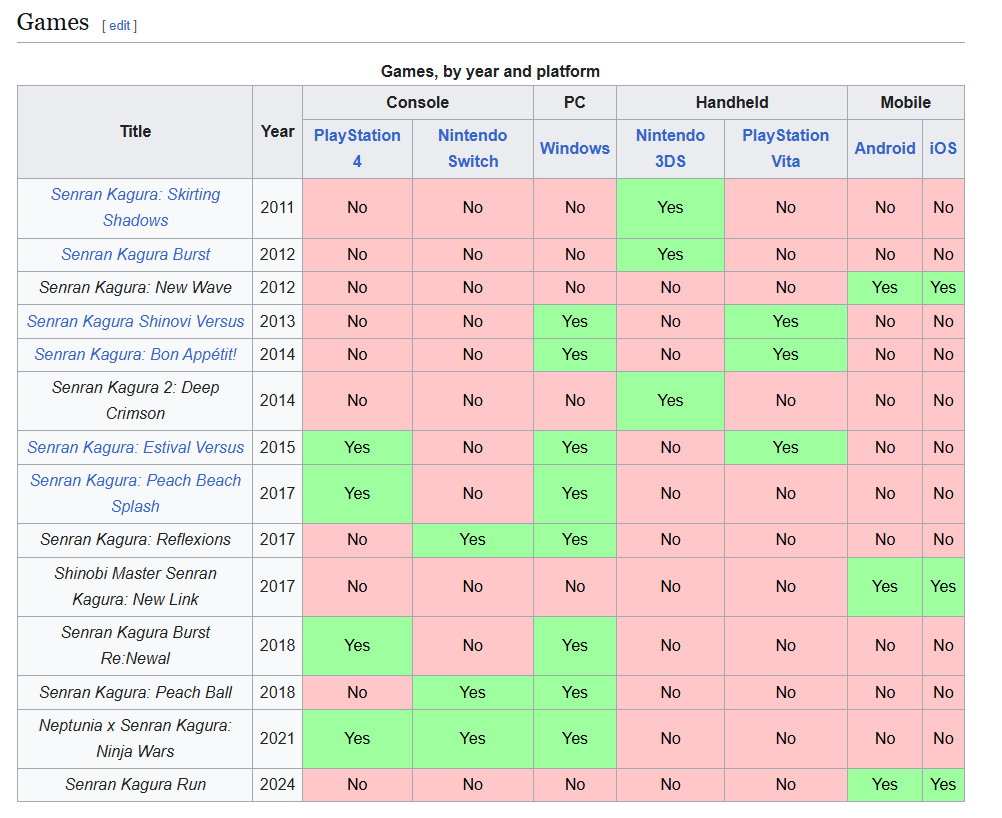The height and width of the screenshot is (818, 1002).
Task: Click Windows No cell for Senran Kagura Run
Action: tap(574, 785)
